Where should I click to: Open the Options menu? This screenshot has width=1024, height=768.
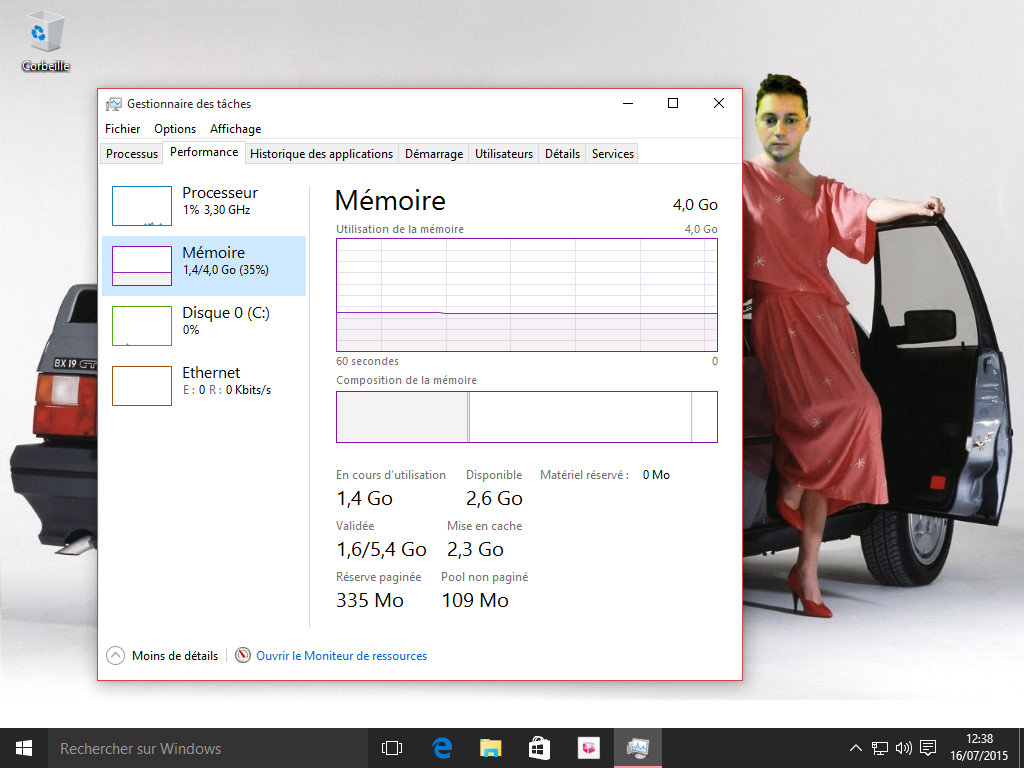pos(175,129)
